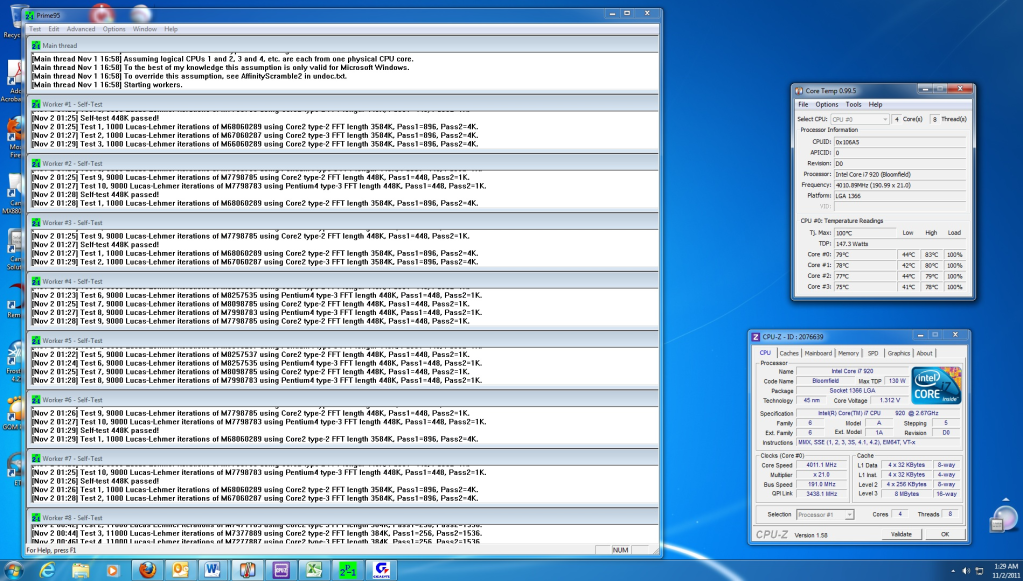The height and width of the screenshot is (581, 1023).
Task: Select the Recycle Bin desktop icon
Action: click(x=12, y=21)
